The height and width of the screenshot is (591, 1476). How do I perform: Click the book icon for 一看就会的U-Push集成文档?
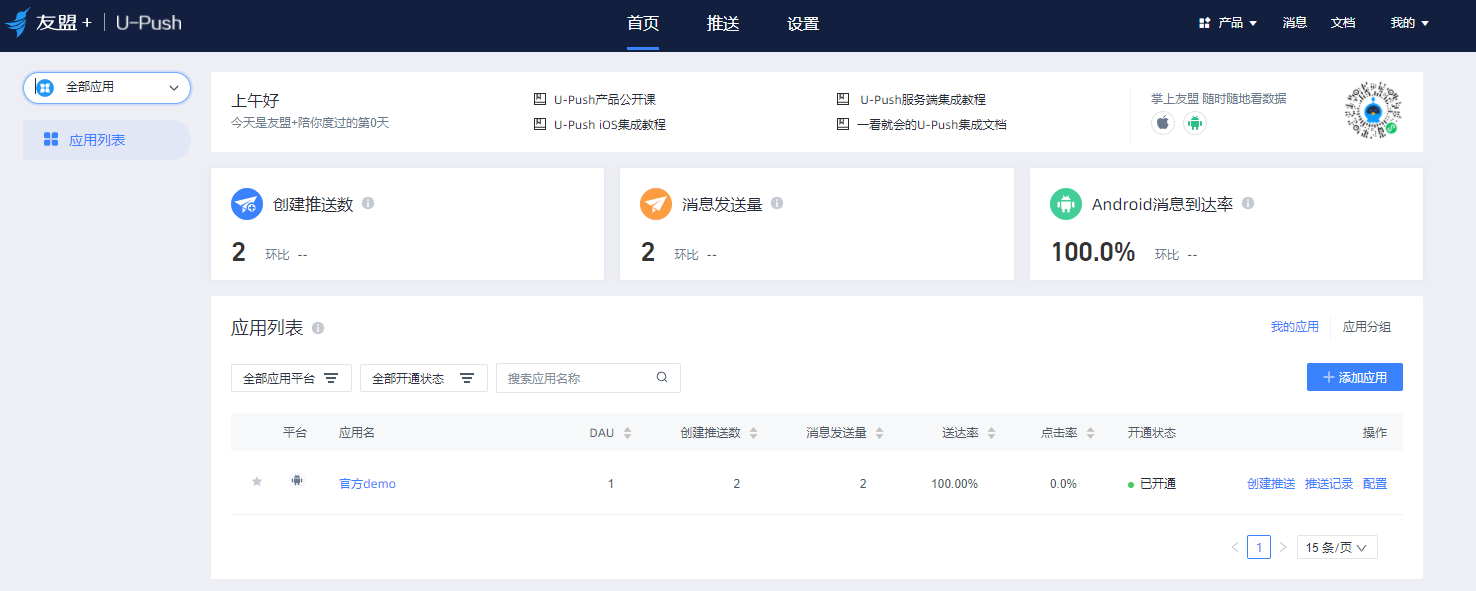pos(843,124)
